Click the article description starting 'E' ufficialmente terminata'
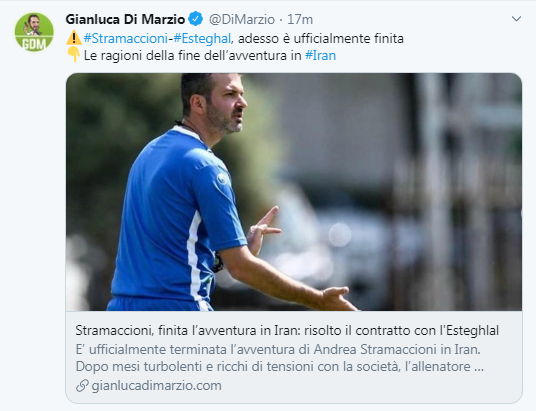 coord(278,349)
